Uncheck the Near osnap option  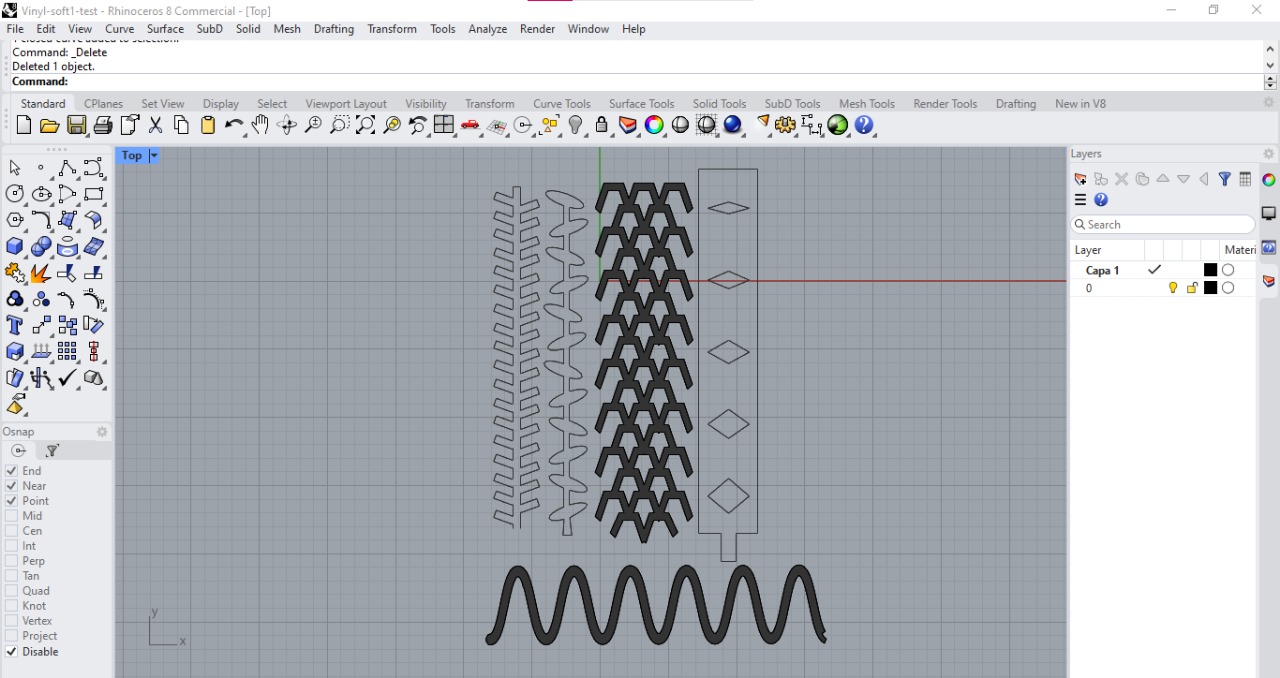tap(12, 486)
